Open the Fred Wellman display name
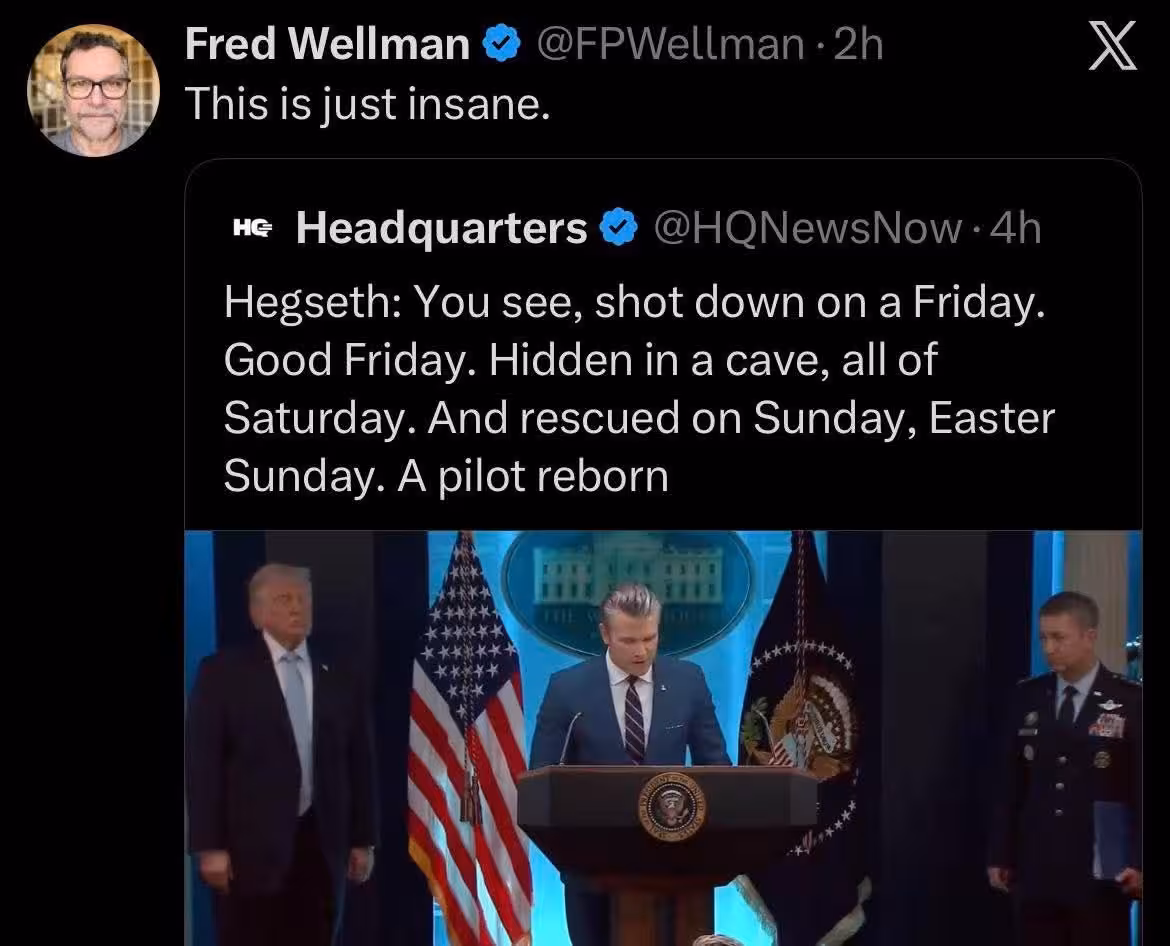This screenshot has width=1170, height=946. [327, 43]
